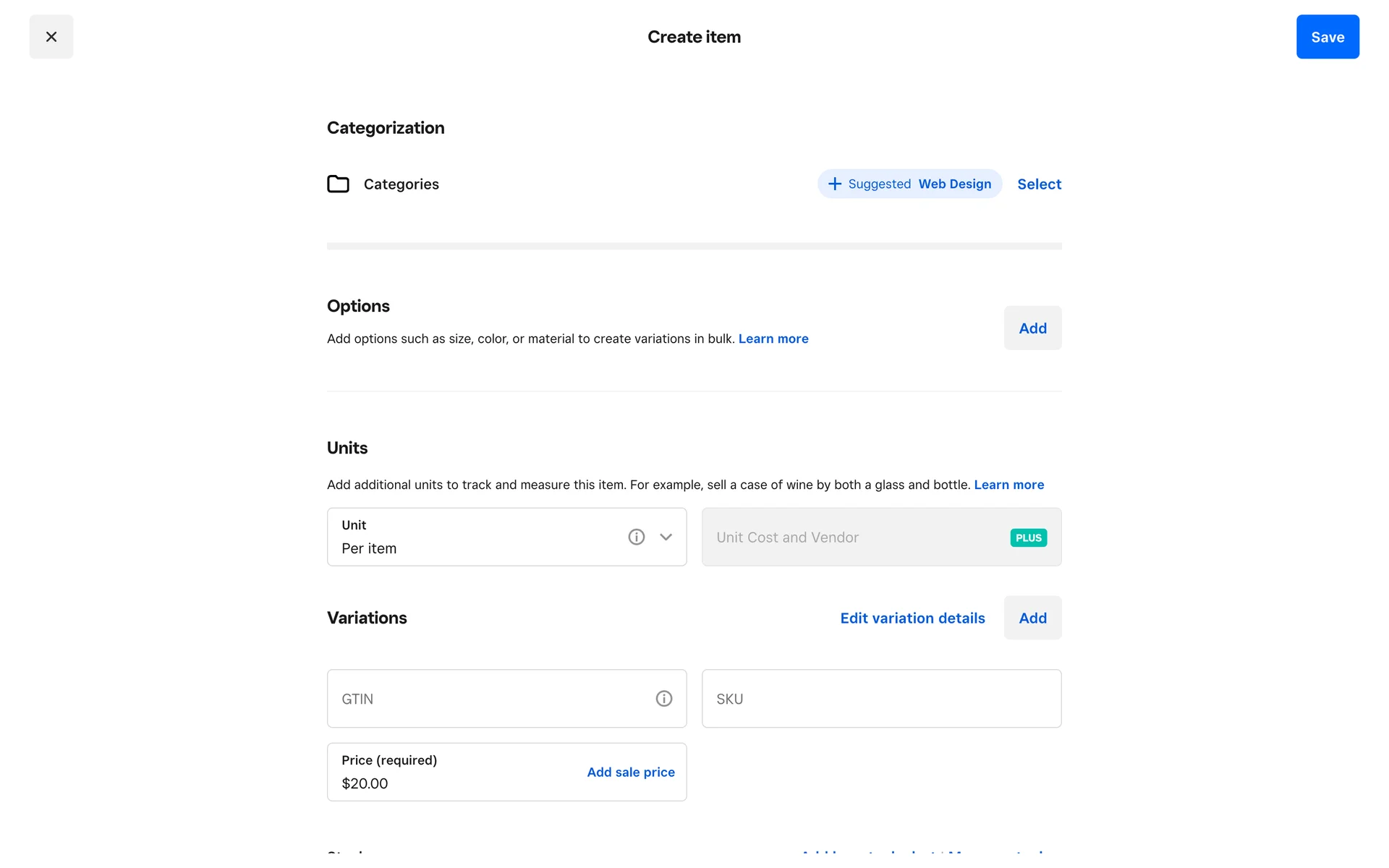Click the Categories folder icon
This screenshot has width=1389, height=868.
pyautogui.click(x=338, y=184)
